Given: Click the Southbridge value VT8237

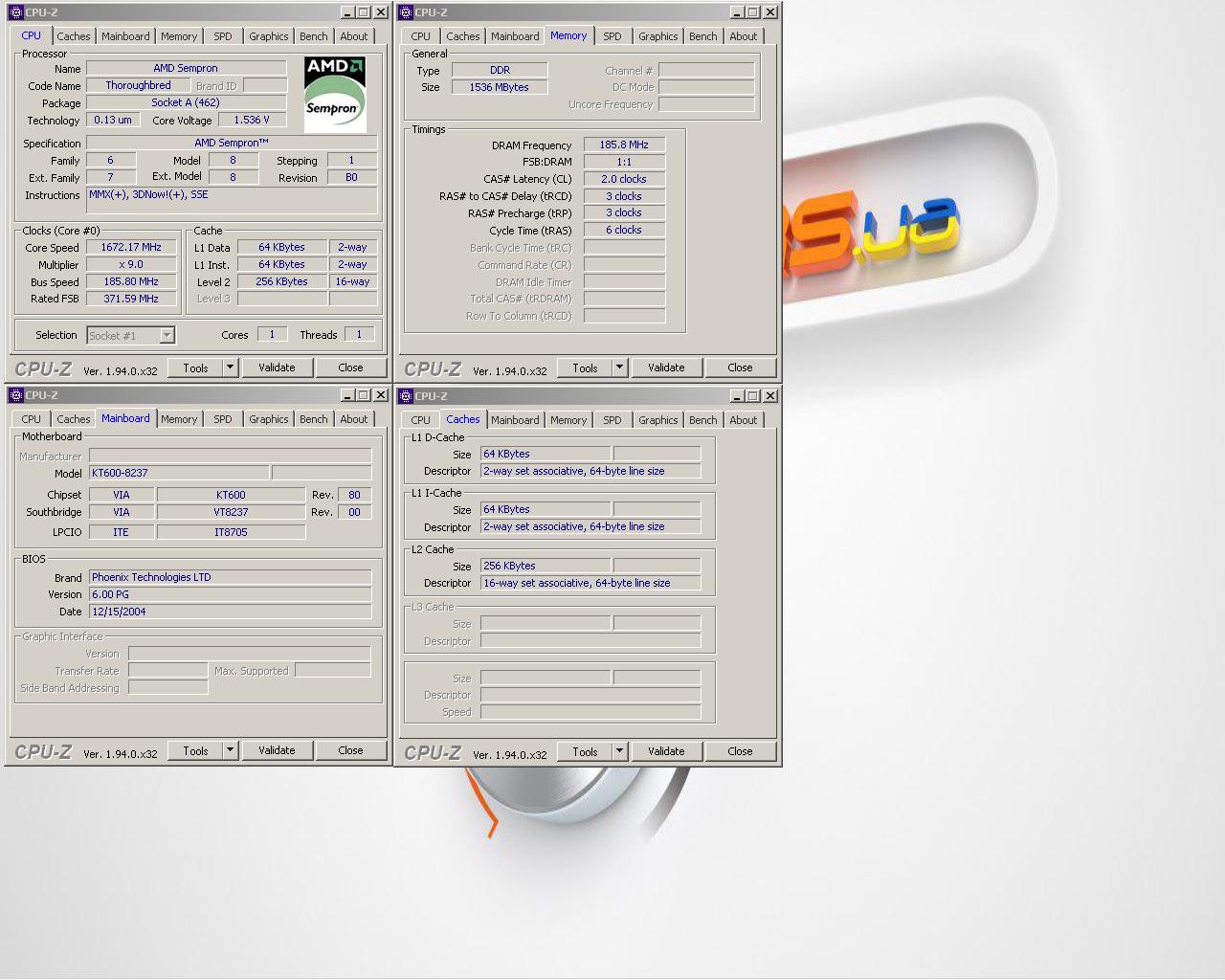Looking at the screenshot, I should [231, 512].
